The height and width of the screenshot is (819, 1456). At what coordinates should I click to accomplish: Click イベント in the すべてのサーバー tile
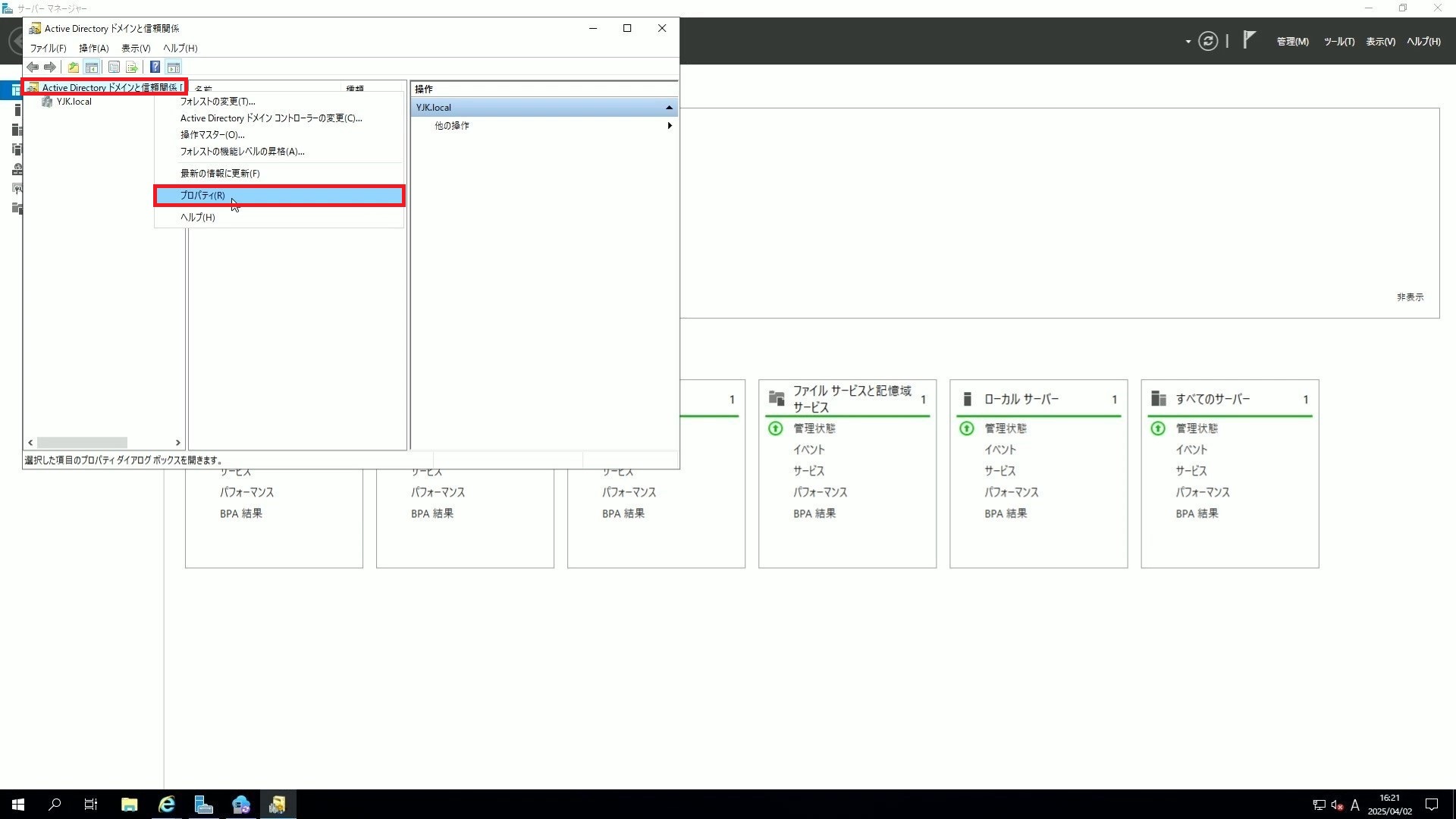(1191, 450)
